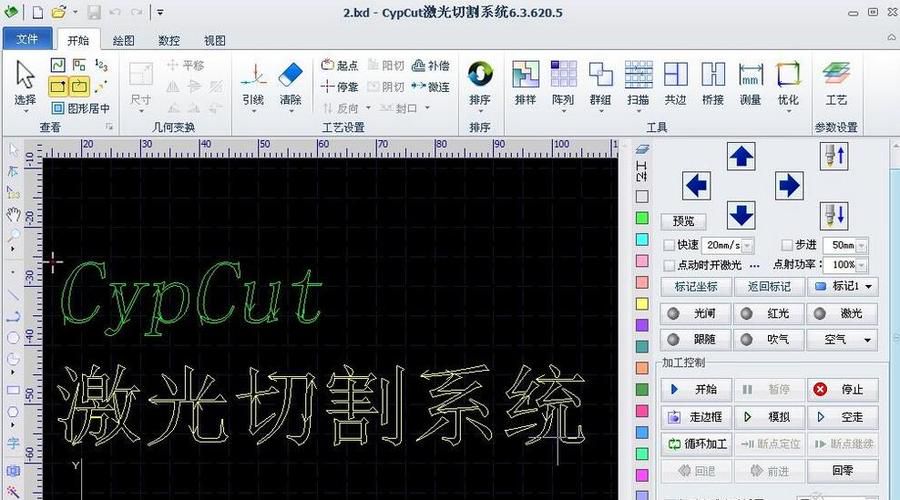
Task: Click the 预览 preview button
Action: [x=683, y=221]
